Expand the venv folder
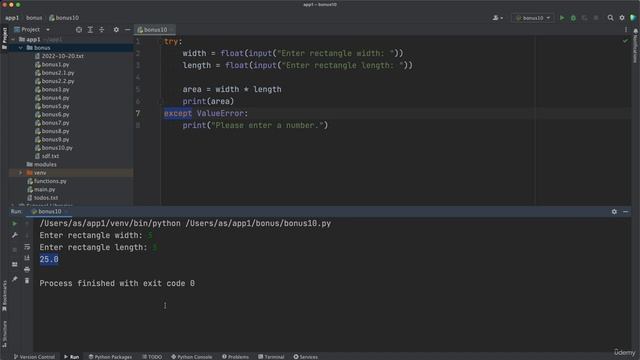The image size is (640, 360). point(20,173)
